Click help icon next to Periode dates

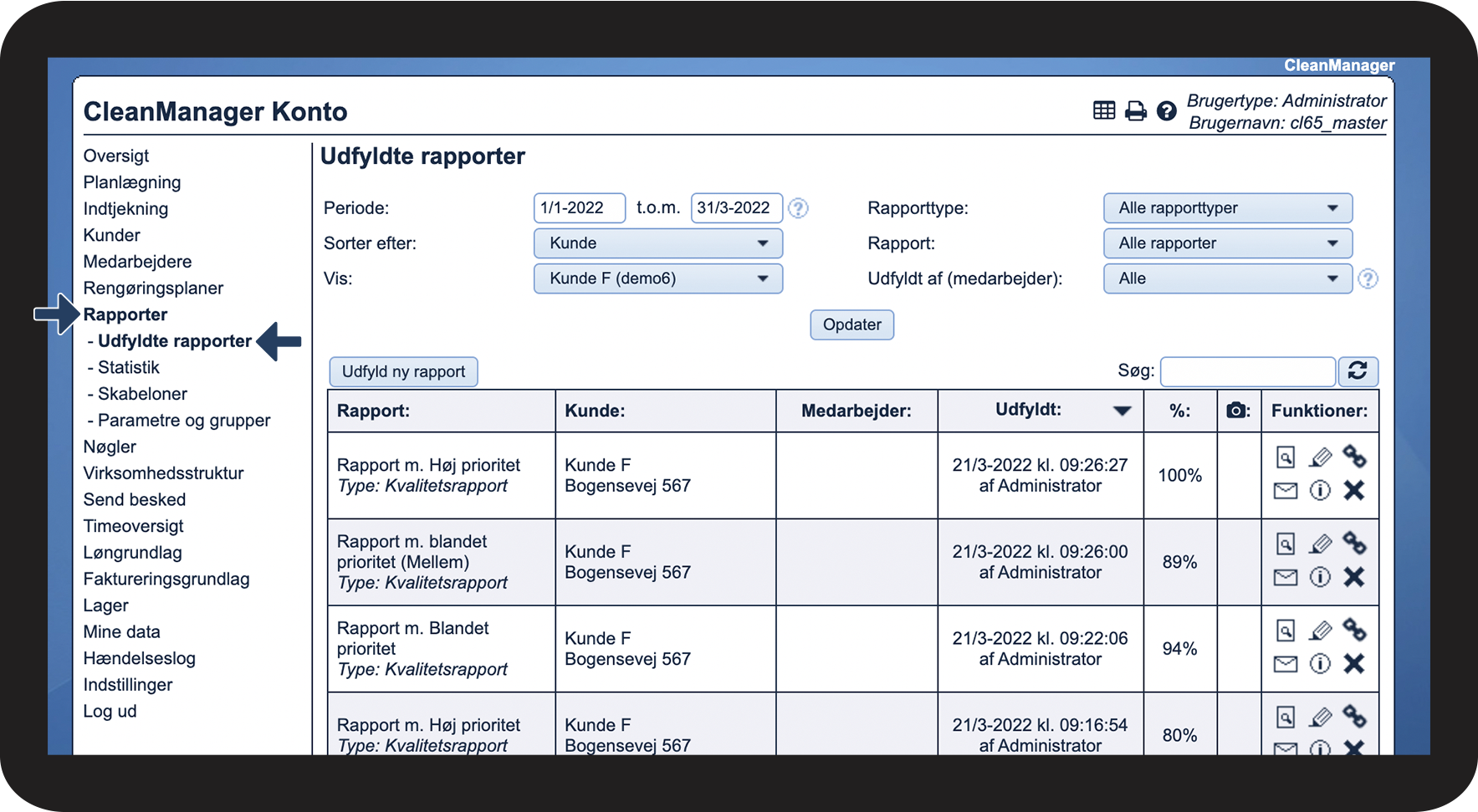pos(799,208)
